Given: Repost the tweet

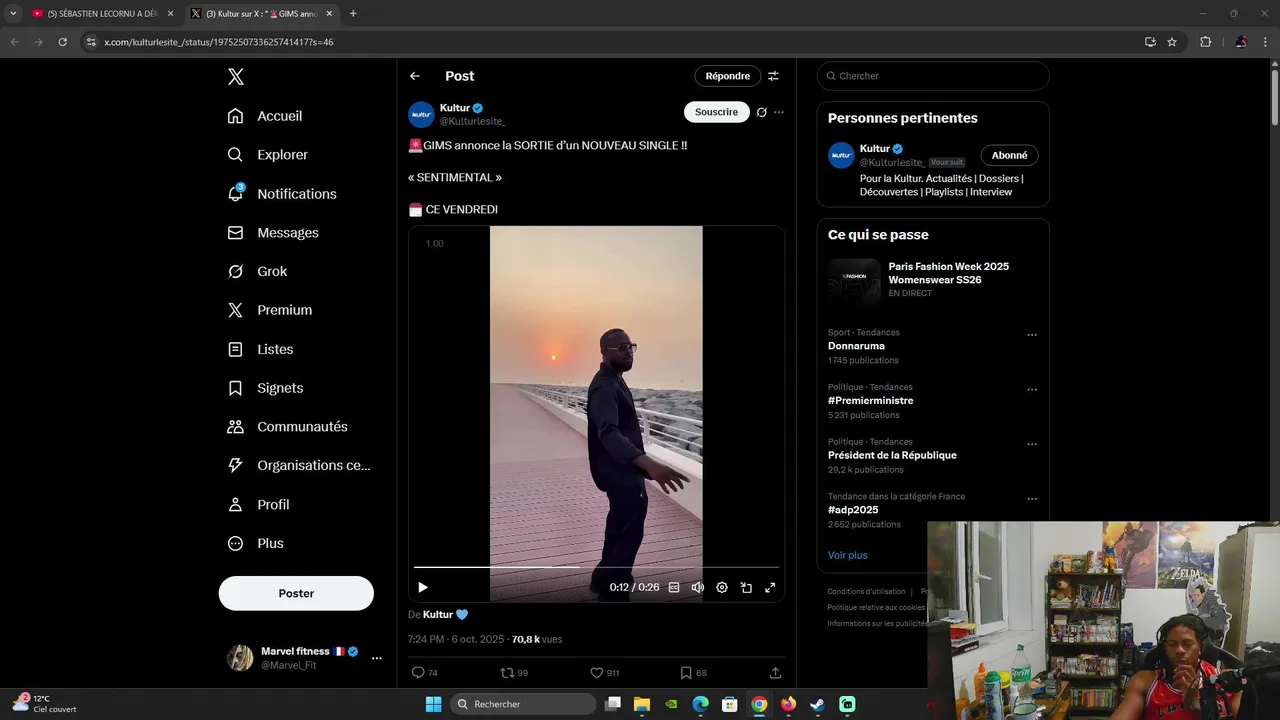Looking at the screenshot, I should coord(507,673).
